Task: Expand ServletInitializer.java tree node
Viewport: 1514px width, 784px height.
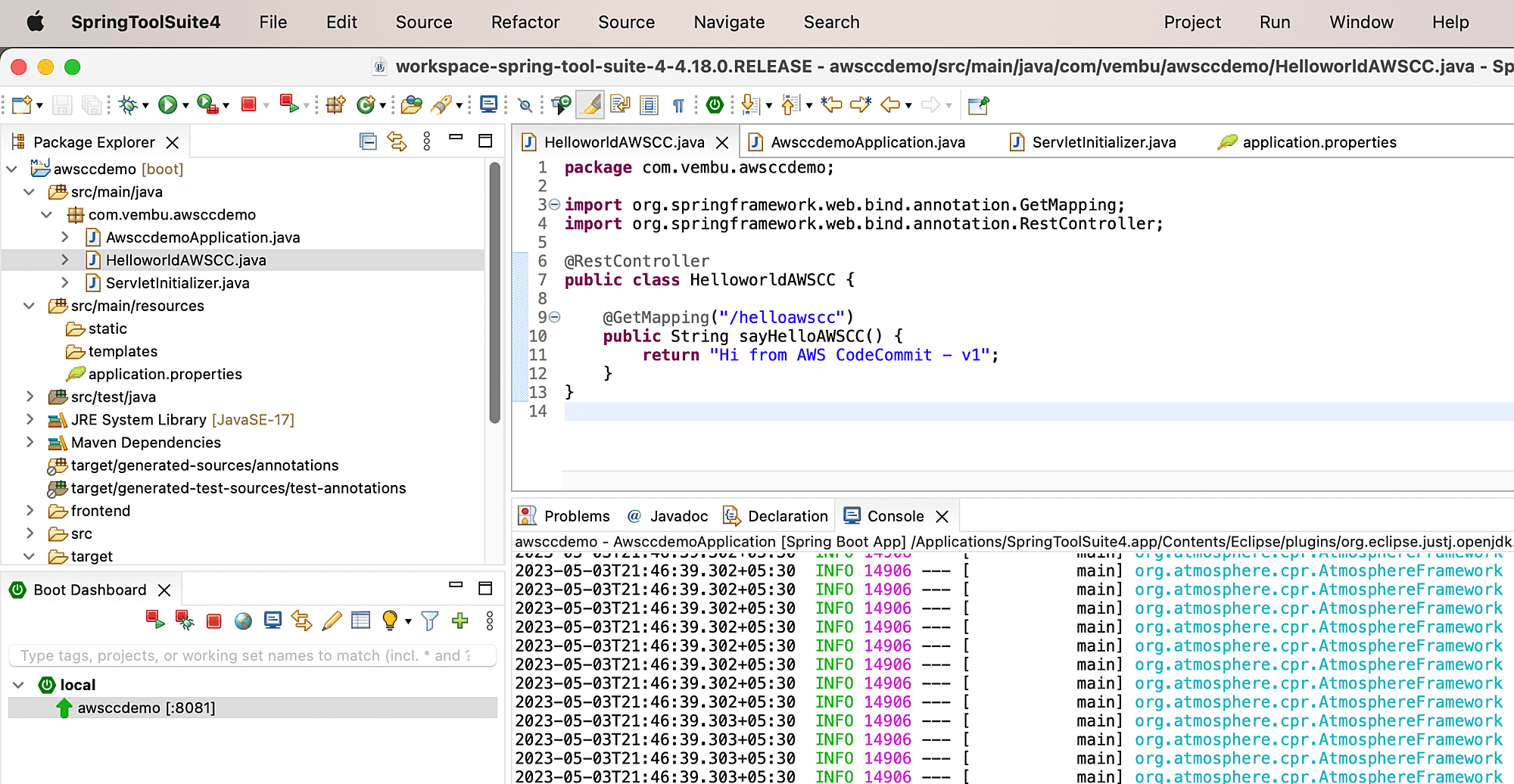Action: click(65, 283)
